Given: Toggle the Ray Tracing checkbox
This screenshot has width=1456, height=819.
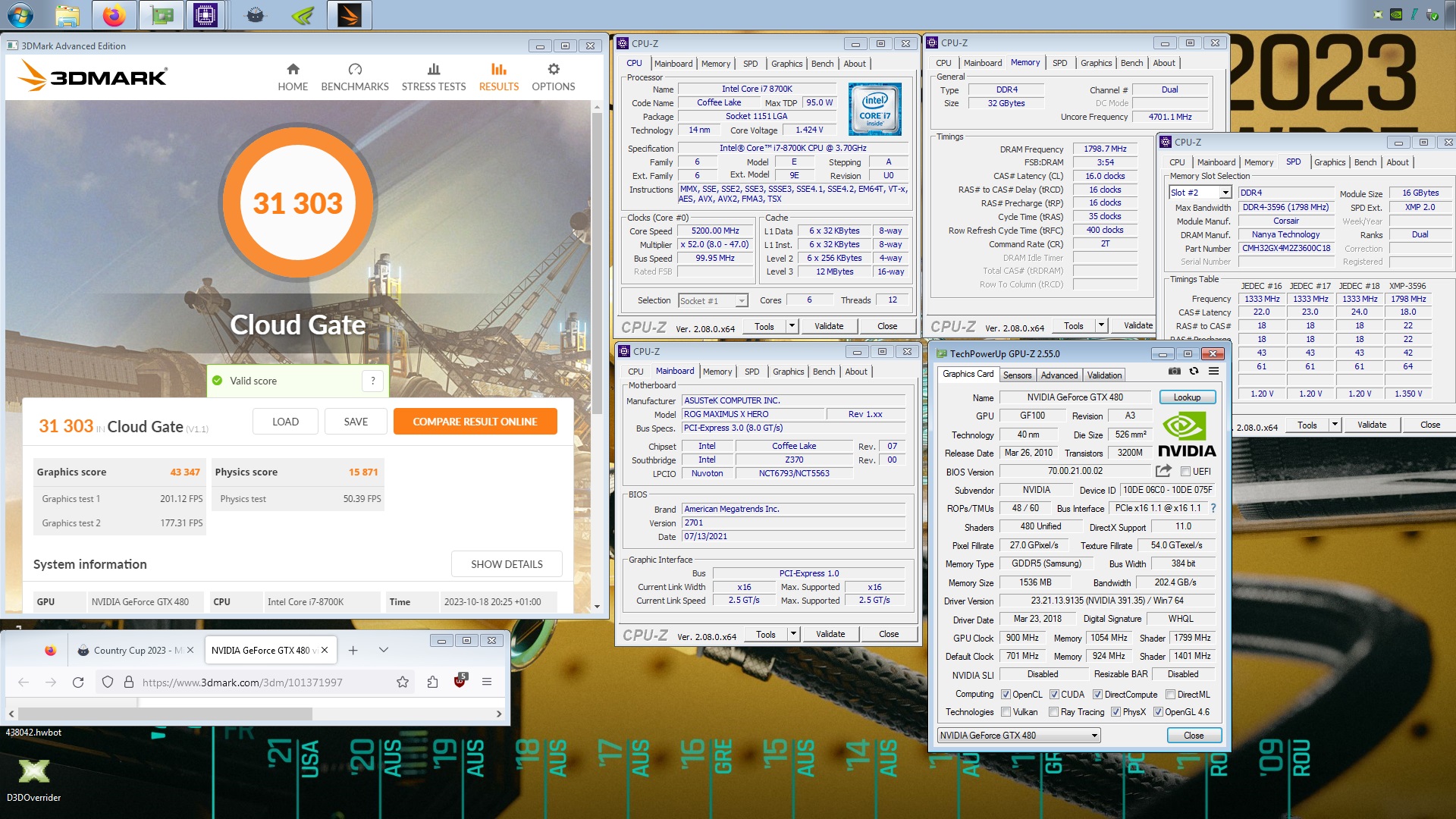Looking at the screenshot, I should 1053,711.
